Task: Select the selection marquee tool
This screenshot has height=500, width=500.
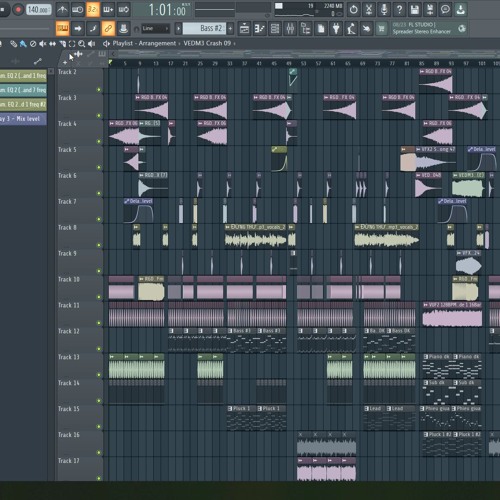Action: pos(72,44)
